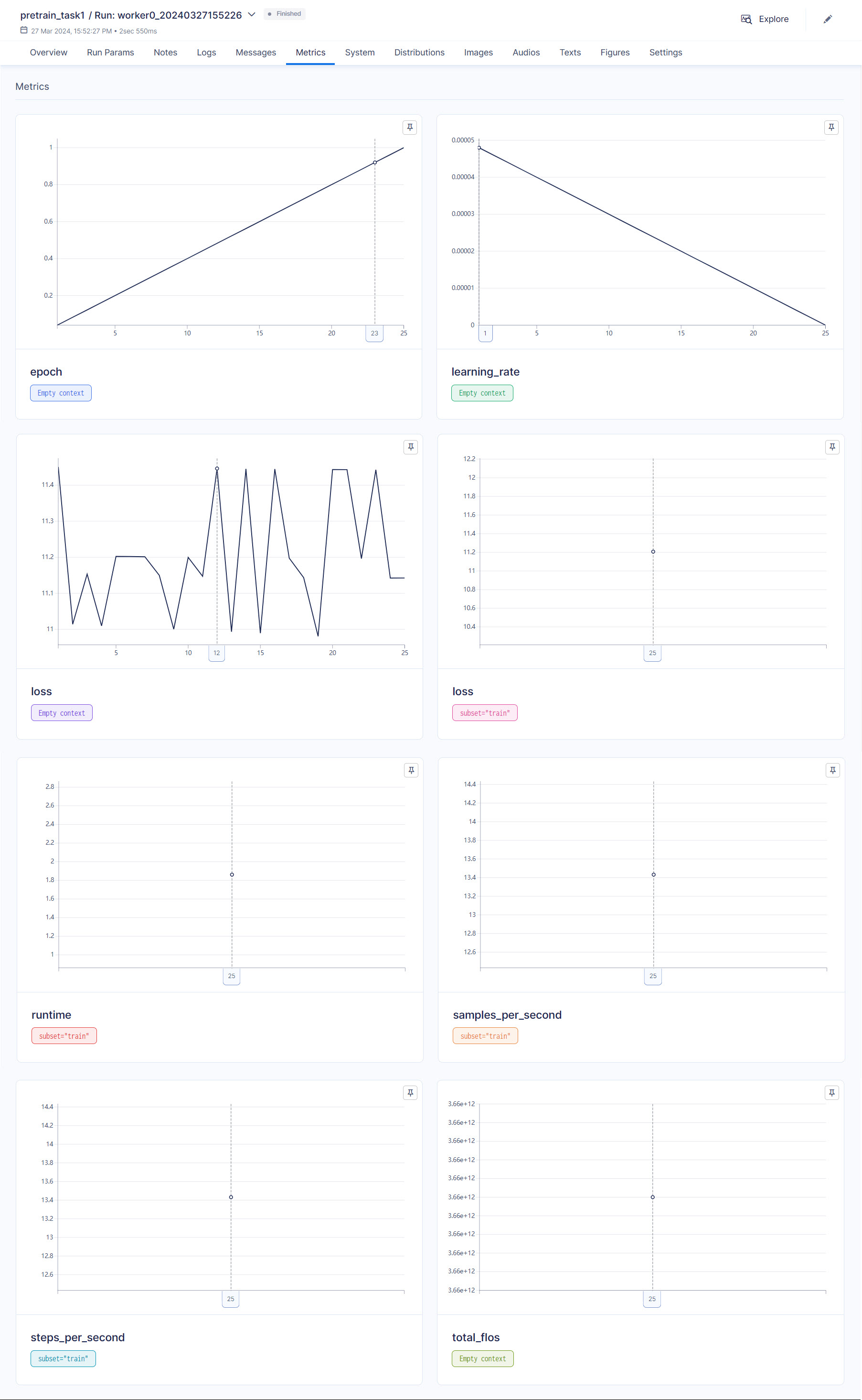862x1400 pixels.
Task: Pin the epoch metric chart
Action: tap(409, 127)
